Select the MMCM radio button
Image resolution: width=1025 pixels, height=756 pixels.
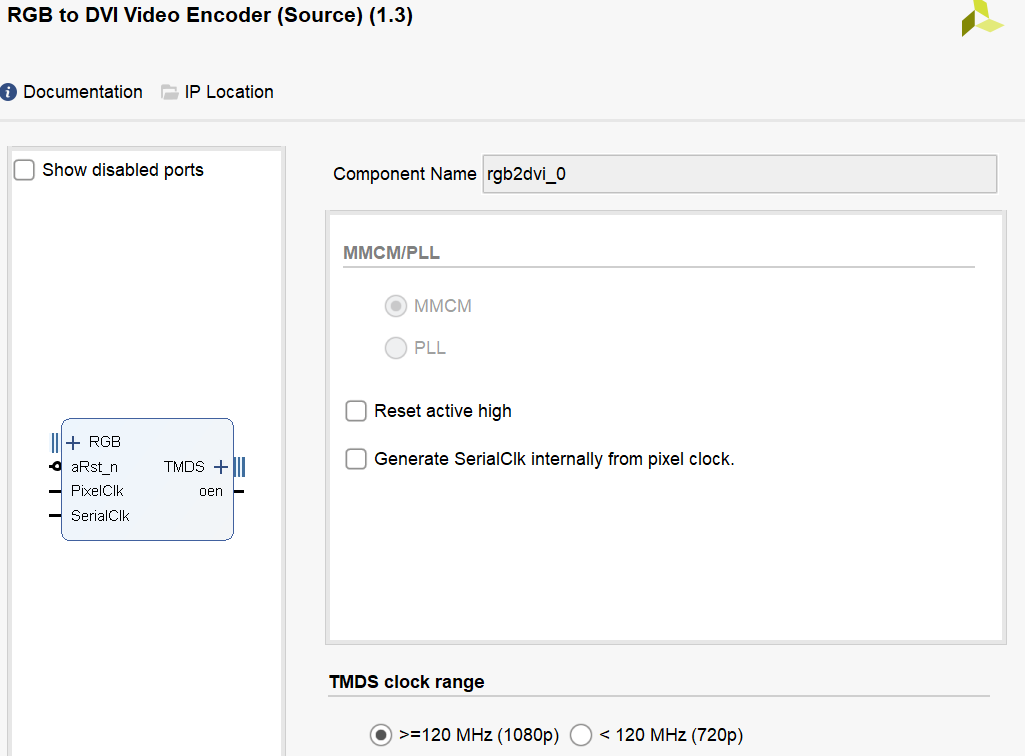395,306
